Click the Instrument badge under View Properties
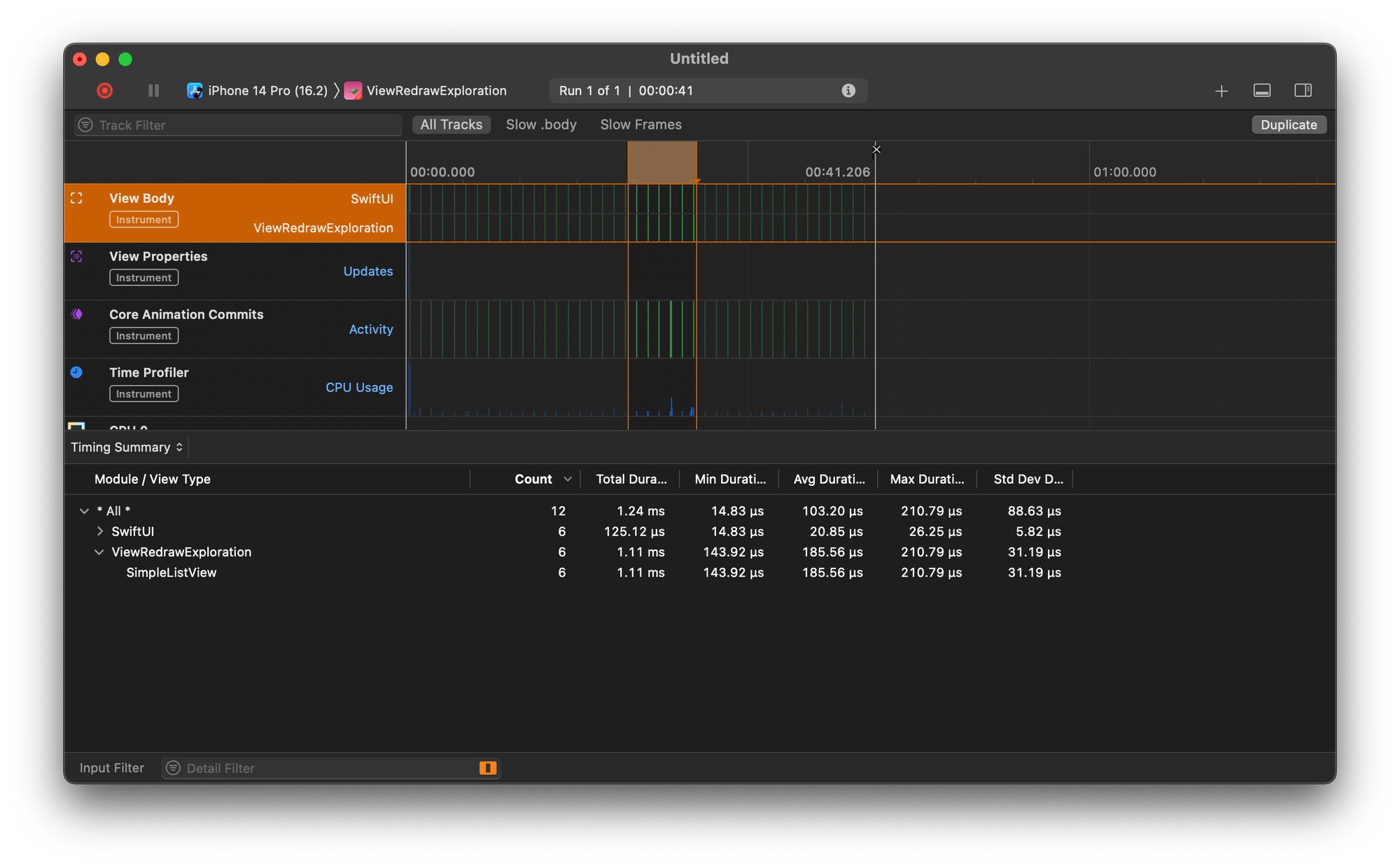 click(143, 278)
